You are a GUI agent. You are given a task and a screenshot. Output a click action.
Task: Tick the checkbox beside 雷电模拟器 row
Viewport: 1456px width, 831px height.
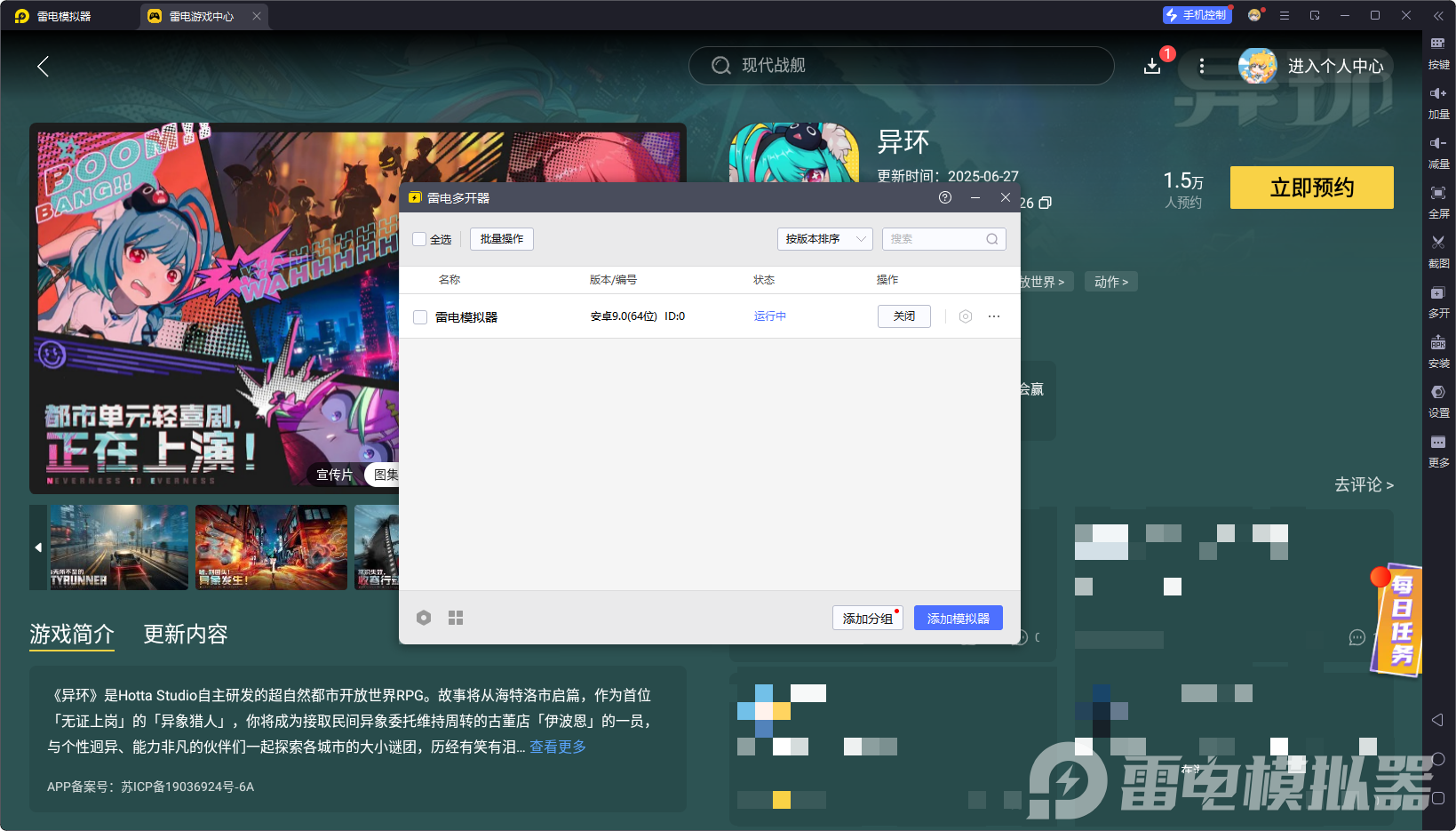point(420,317)
